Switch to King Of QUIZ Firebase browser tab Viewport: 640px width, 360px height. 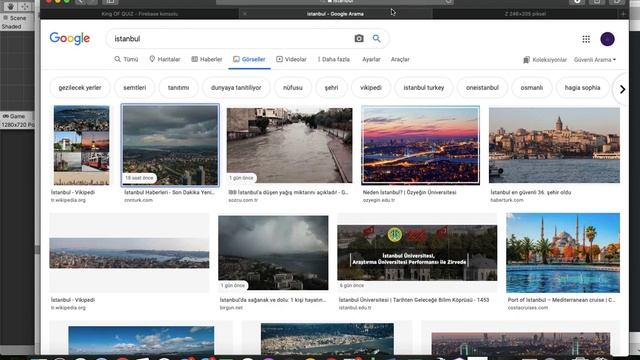tap(140, 14)
